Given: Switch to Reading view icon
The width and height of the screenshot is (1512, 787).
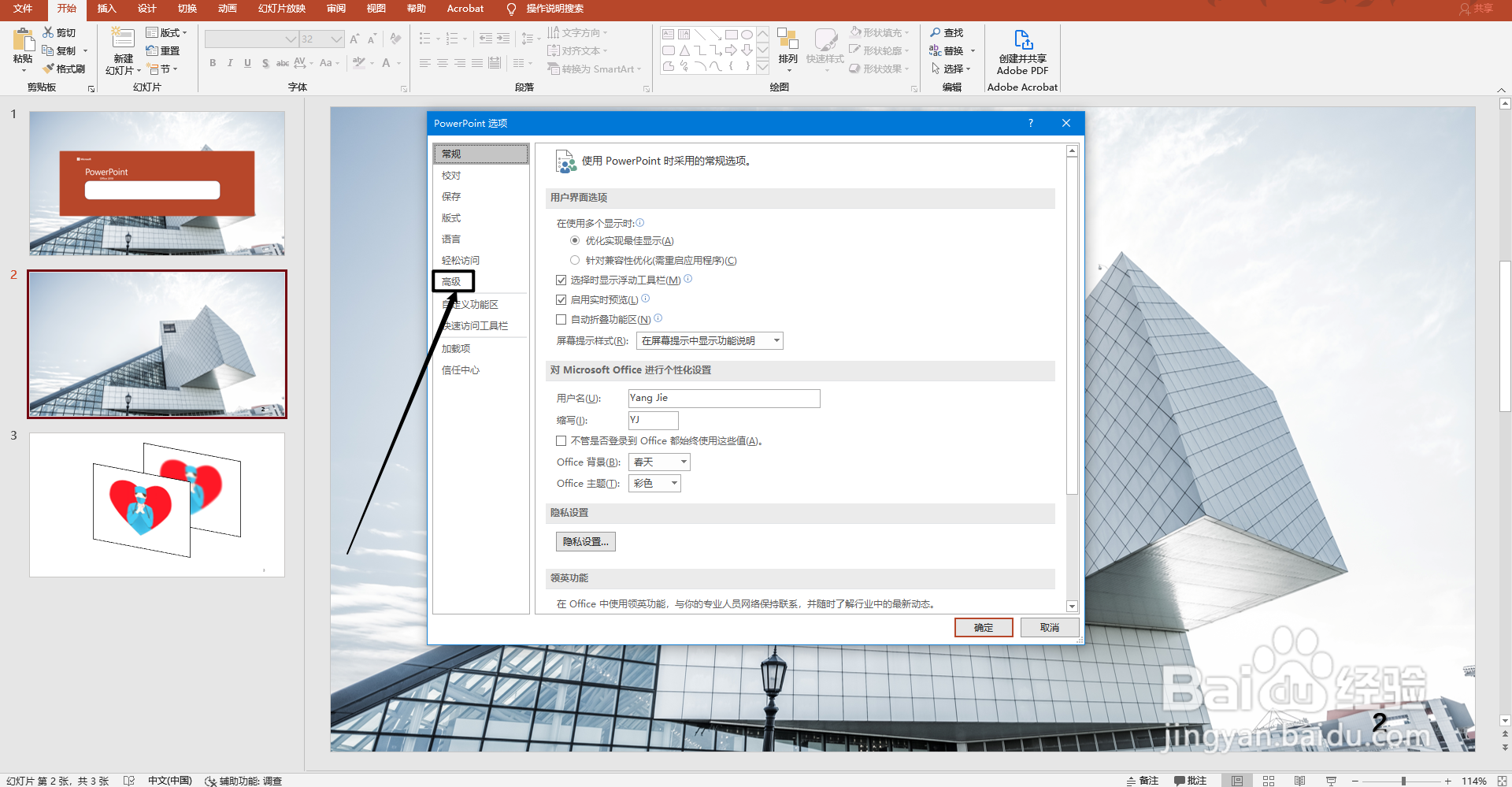Looking at the screenshot, I should pyautogui.click(x=1299, y=781).
